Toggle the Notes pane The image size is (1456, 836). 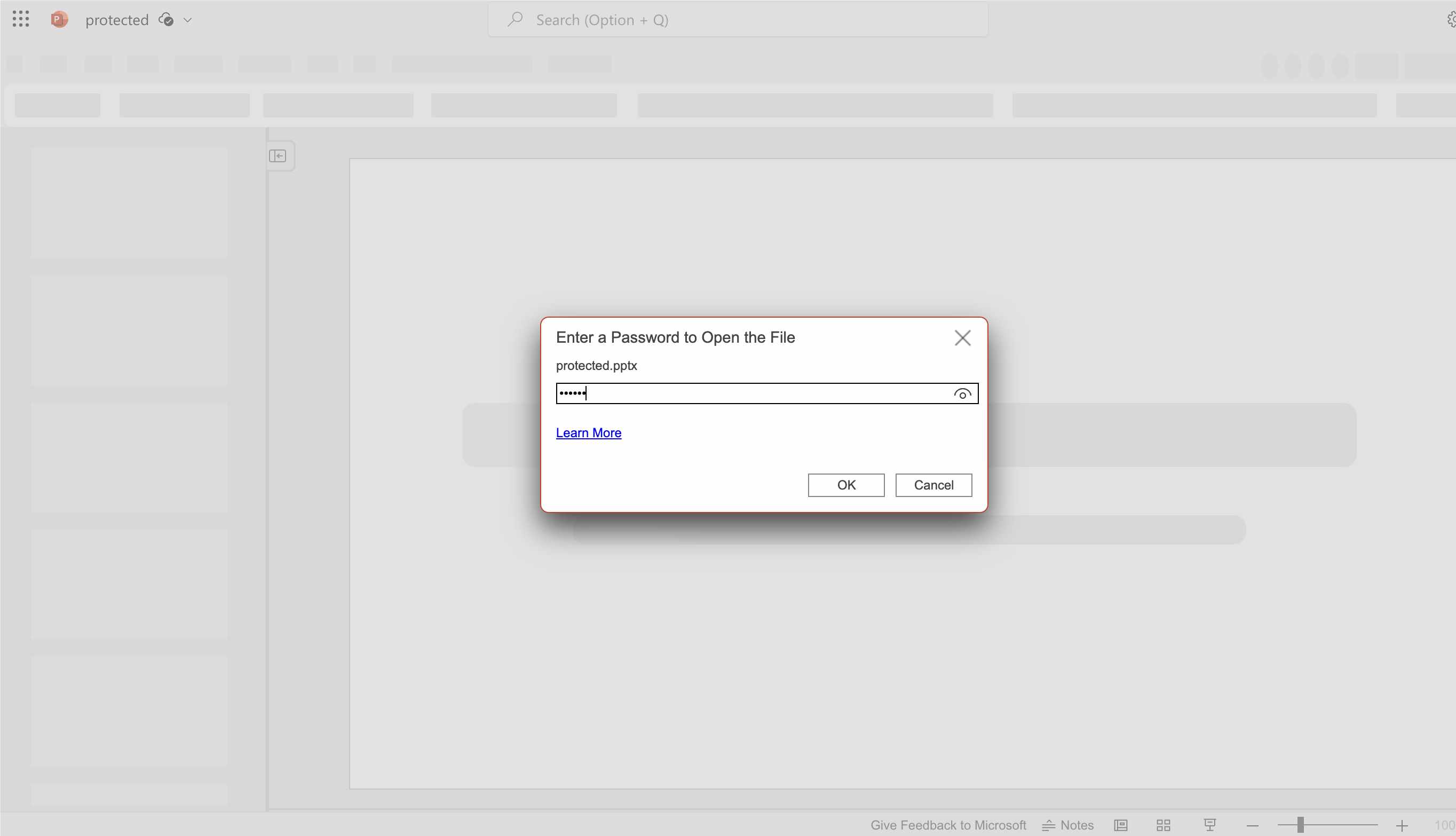coord(1068,825)
